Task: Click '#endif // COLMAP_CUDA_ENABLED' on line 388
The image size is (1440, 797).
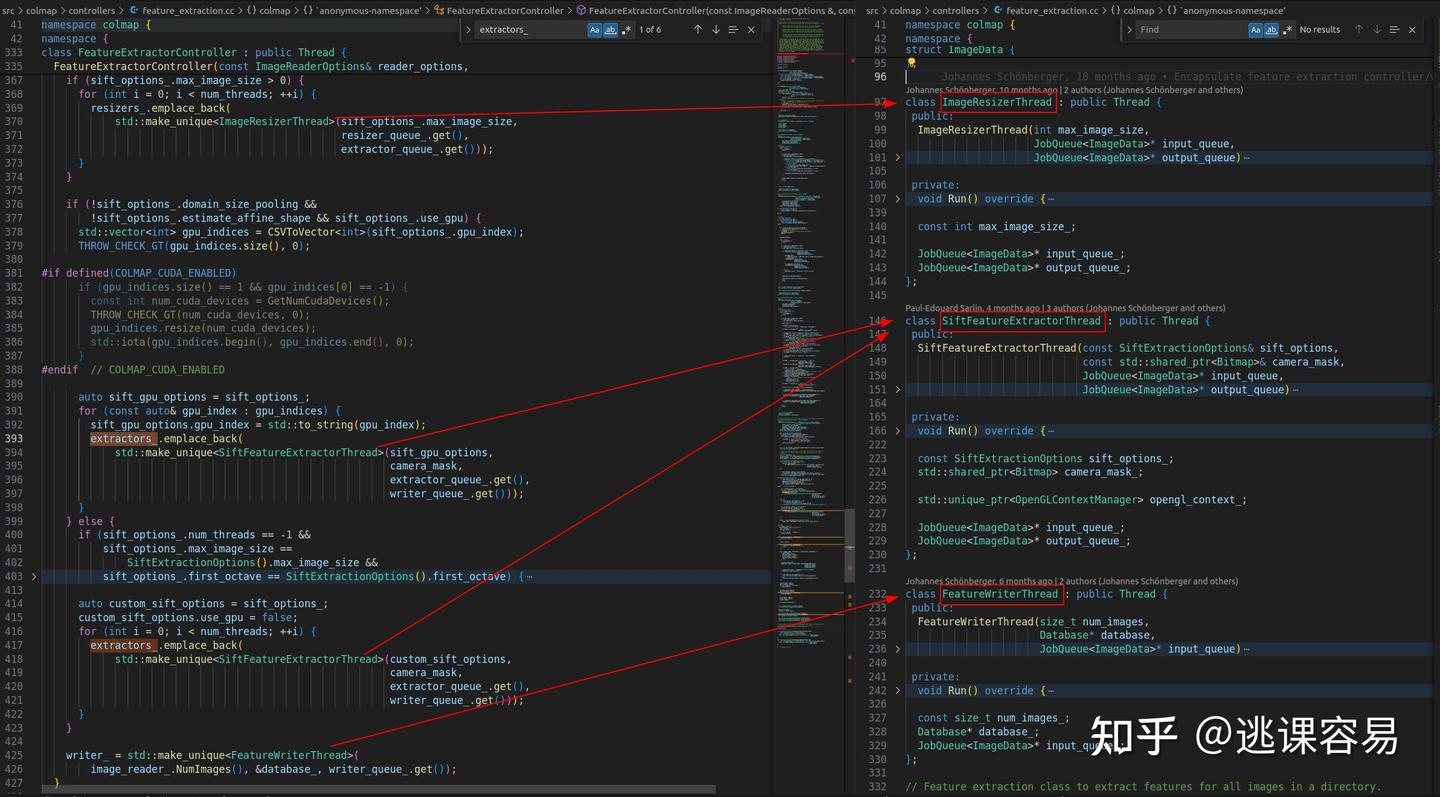Action: coord(133,370)
